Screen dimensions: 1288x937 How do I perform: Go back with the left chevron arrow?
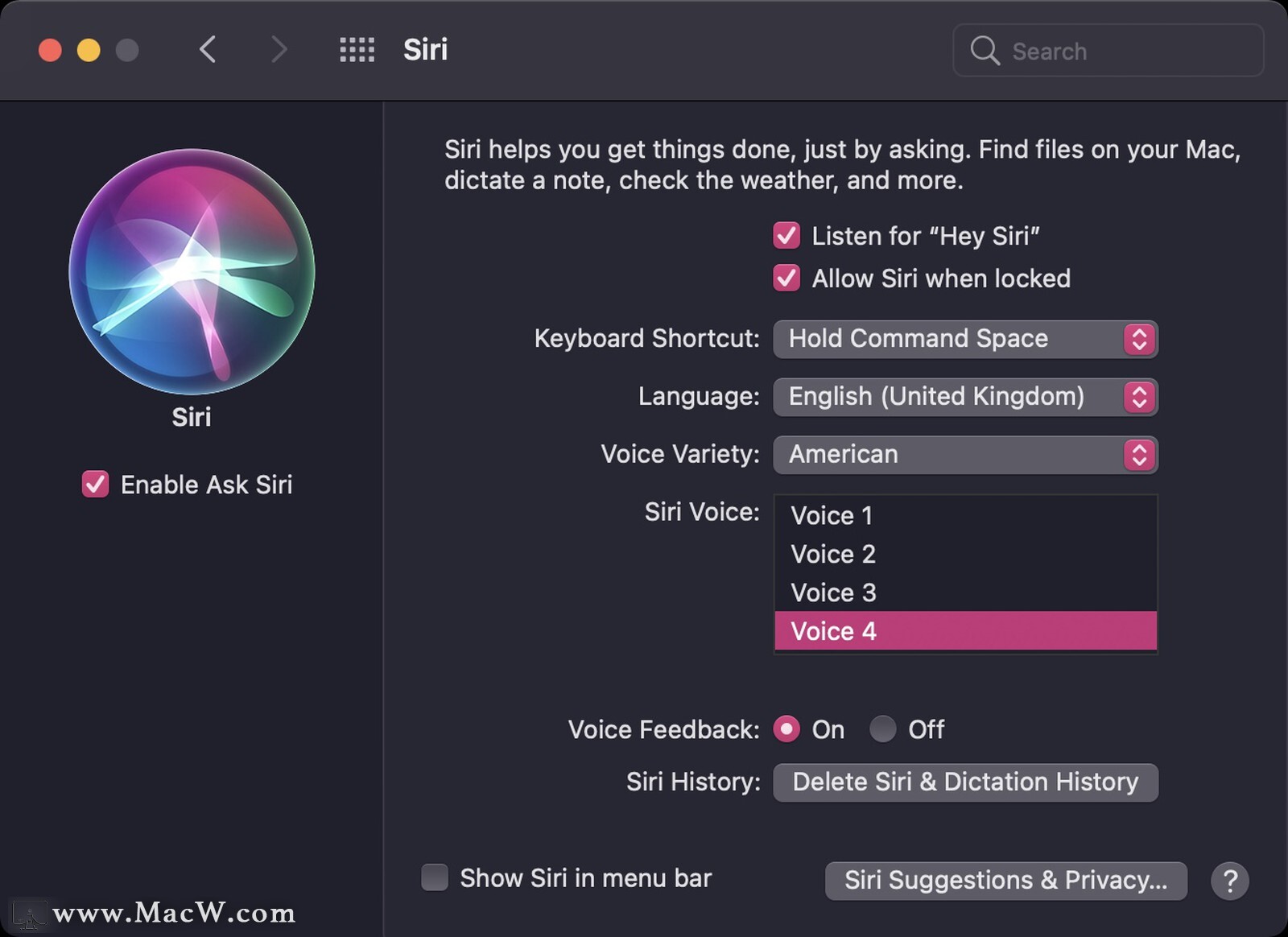pos(208,50)
